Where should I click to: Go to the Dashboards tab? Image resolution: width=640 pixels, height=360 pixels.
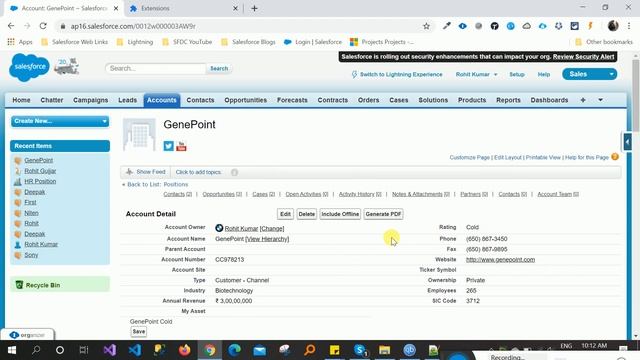(549, 100)
